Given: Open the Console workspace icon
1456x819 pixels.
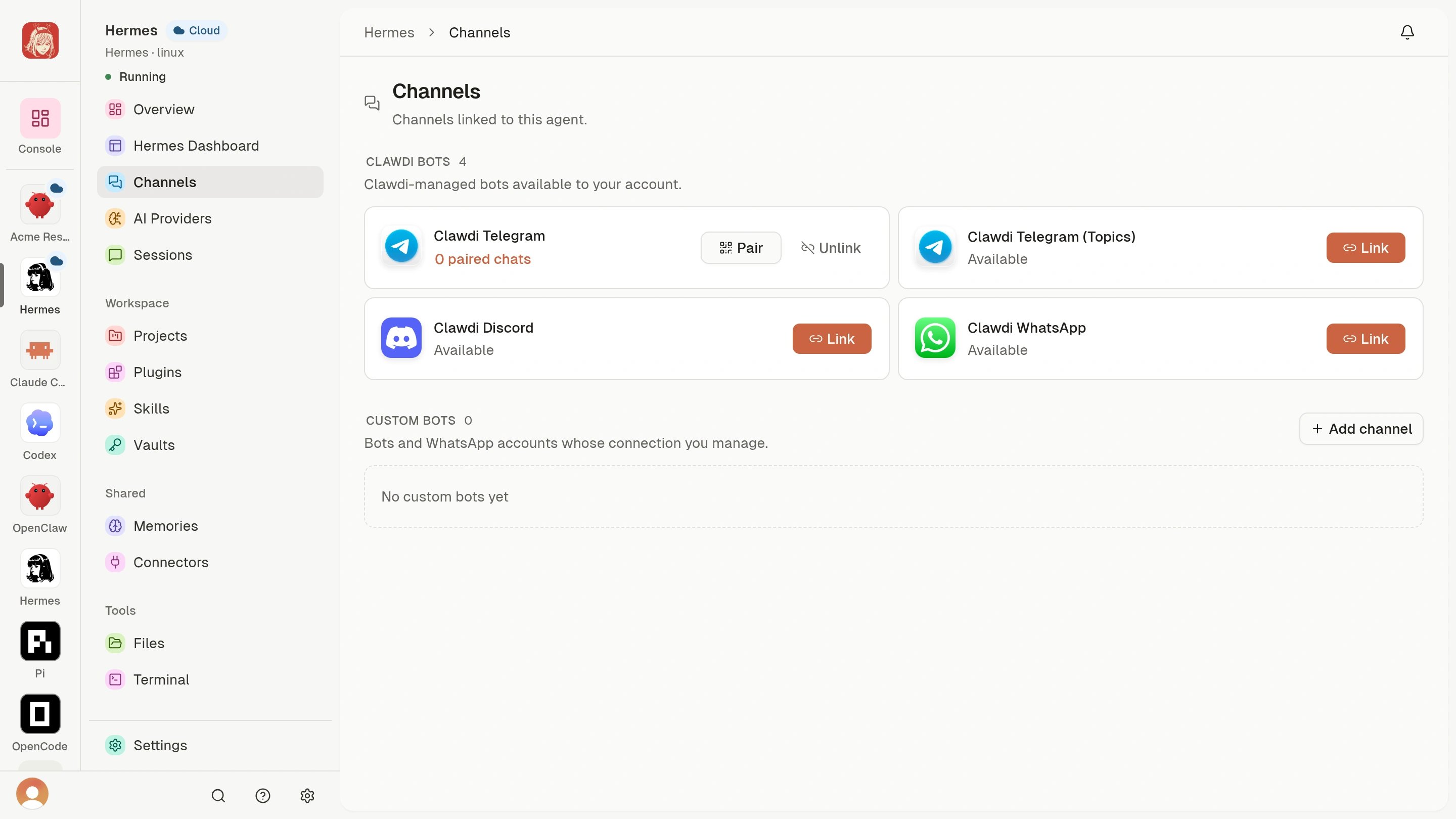Looking at the screenshot, I should pos(40,118).
